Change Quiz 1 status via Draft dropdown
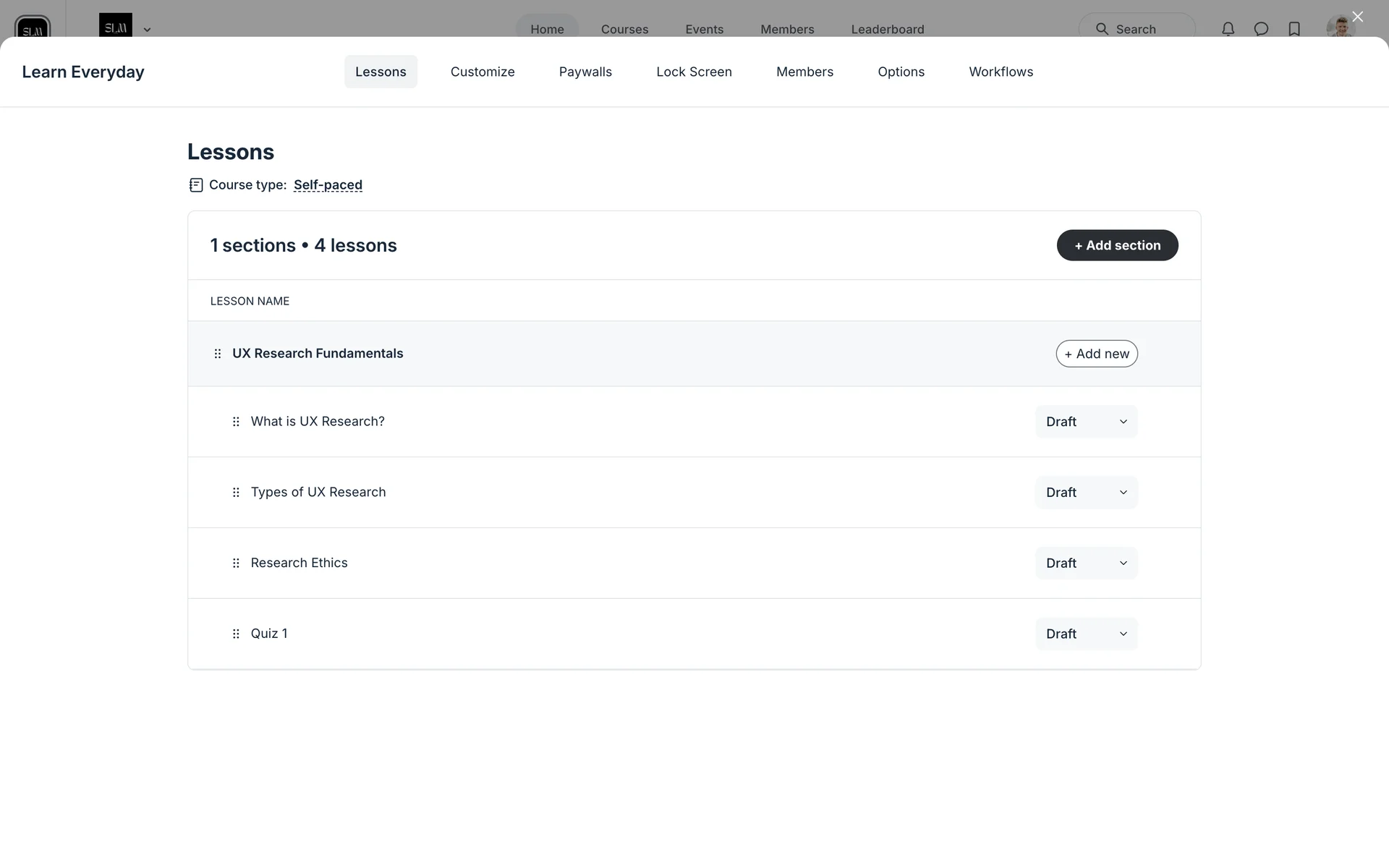The image size is (1389, 868). point(1086,634)
